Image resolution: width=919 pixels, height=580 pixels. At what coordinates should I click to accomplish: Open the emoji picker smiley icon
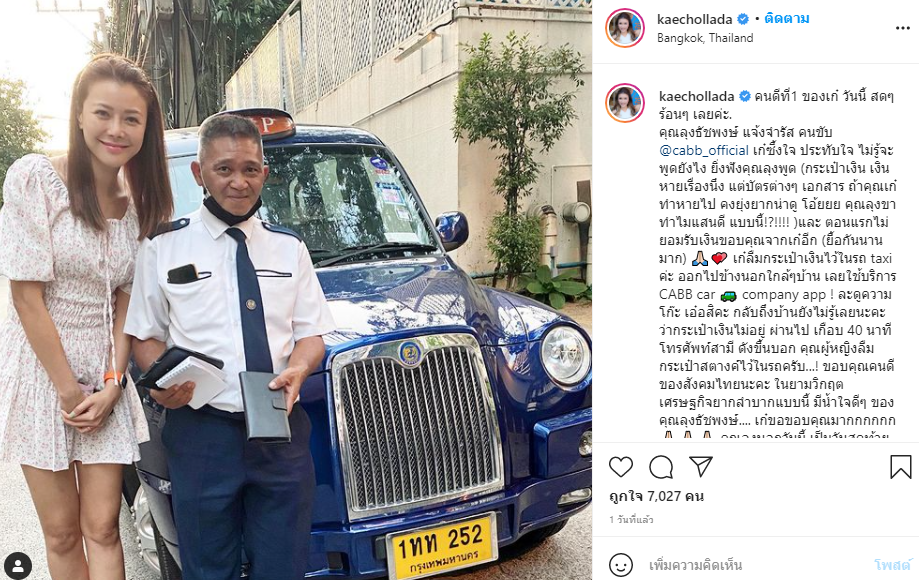pyautogui.click(x=621, y=565)
